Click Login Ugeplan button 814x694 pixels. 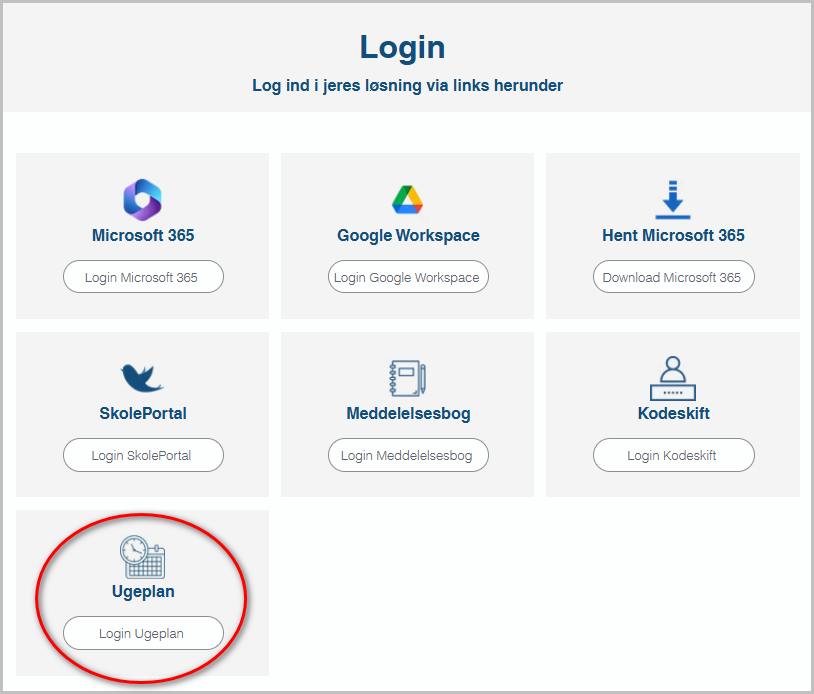(x=143, y=633)
